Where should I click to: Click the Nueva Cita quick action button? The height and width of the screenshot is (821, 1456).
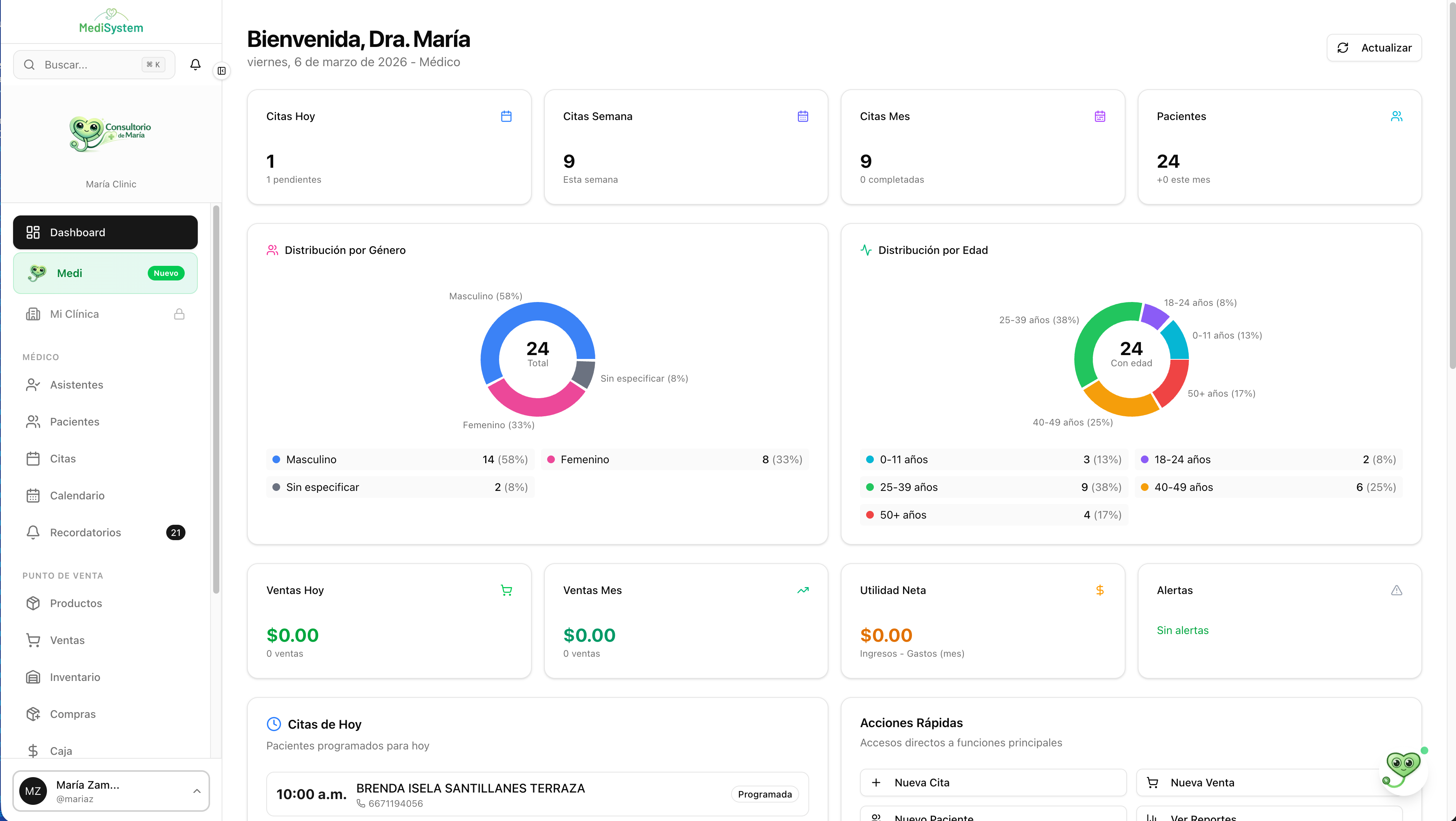(993, 783)
